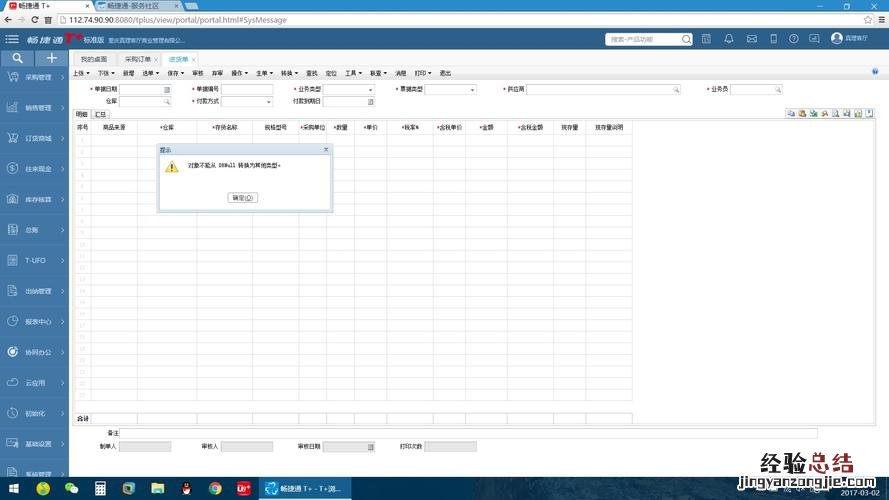Click the notification bell icon in header
This screenshot has height=500, width=889.
click(729, 39)
